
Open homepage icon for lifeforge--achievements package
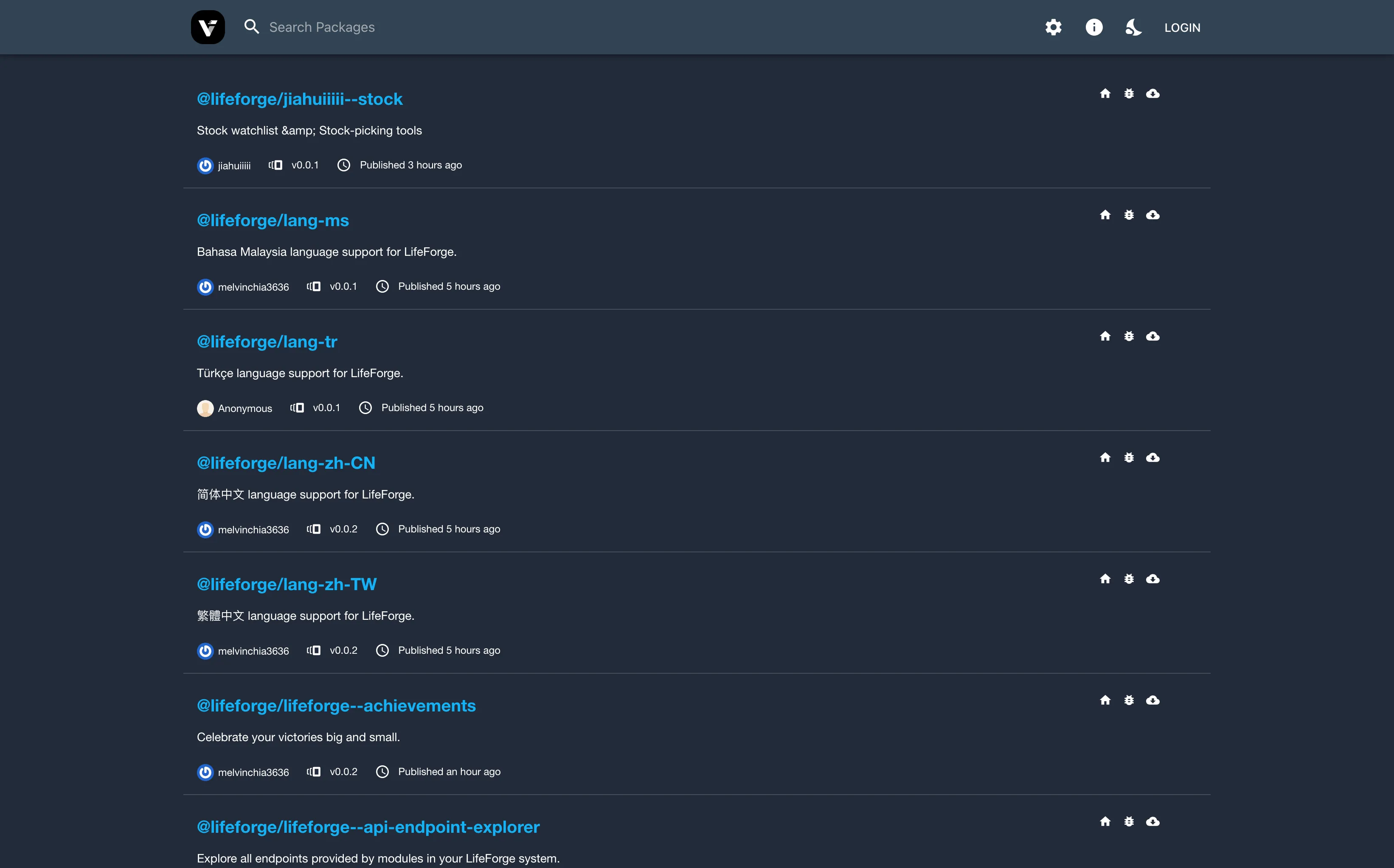click(x=1105, y=700)
